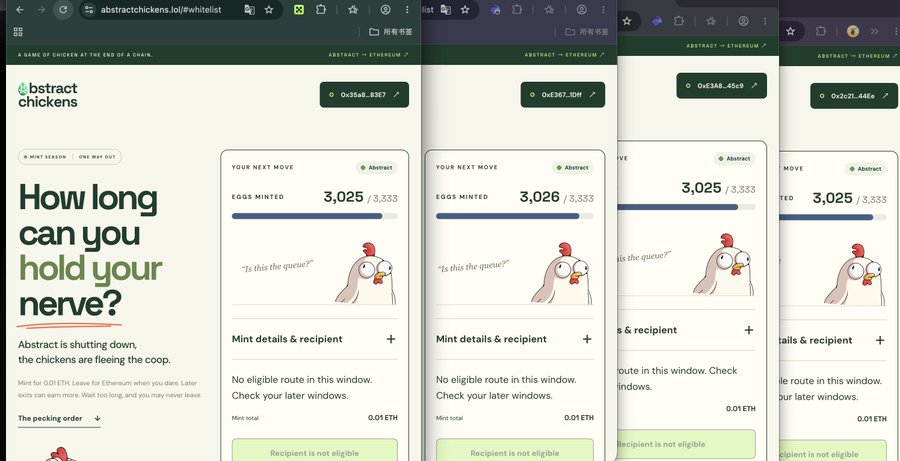
Task: Click the Abstract Chickens logo
Action: pos(48,95)
